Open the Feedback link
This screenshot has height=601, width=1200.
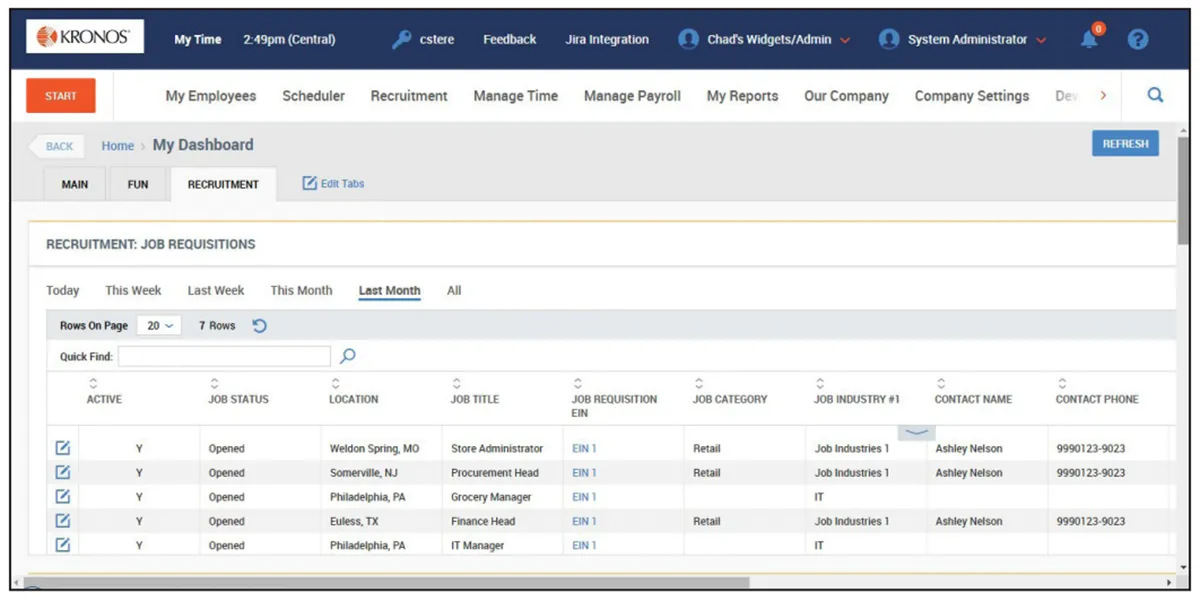[x=510, y=40]
